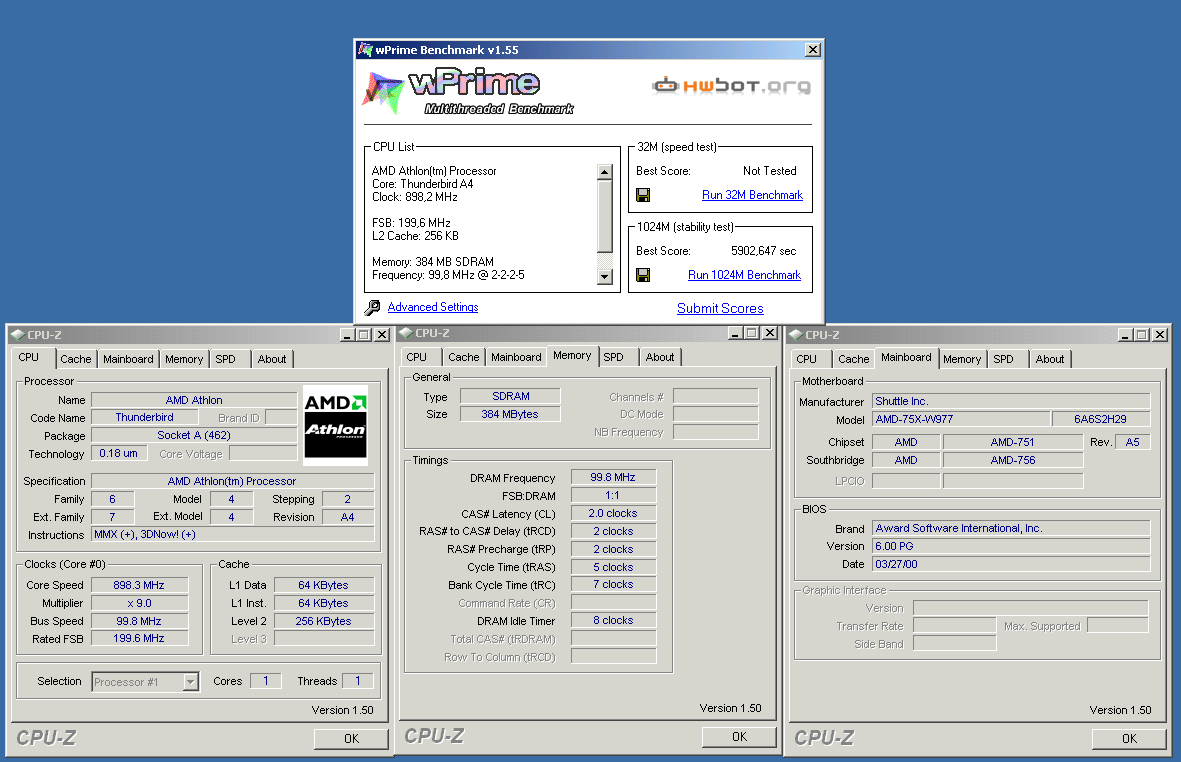Image resolution: width=1181 pixels, height=762 pixels.
Task: Click the Submit Scores link
Action: click(720, 308)
